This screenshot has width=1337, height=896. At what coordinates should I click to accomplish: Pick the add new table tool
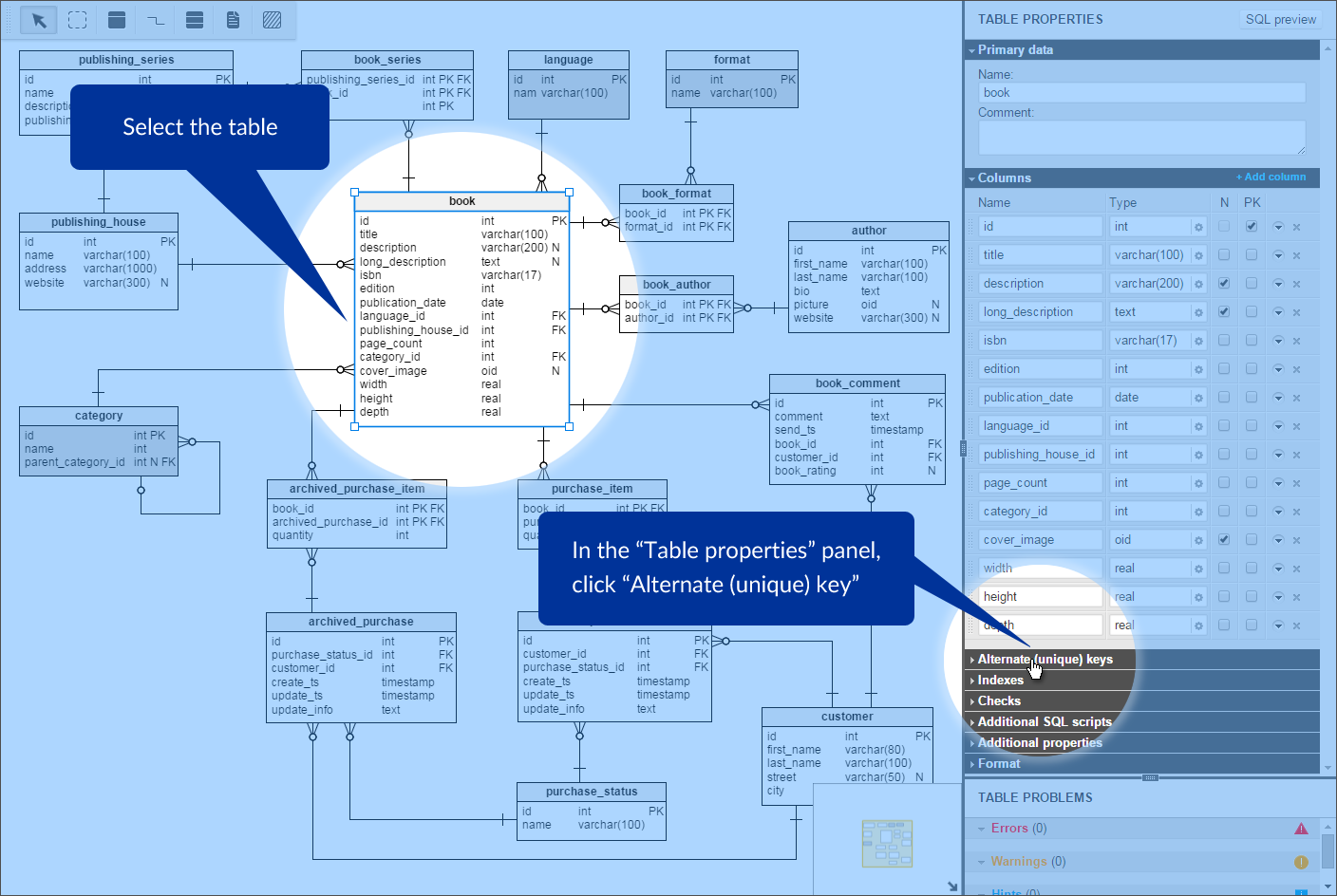point(117,20)
